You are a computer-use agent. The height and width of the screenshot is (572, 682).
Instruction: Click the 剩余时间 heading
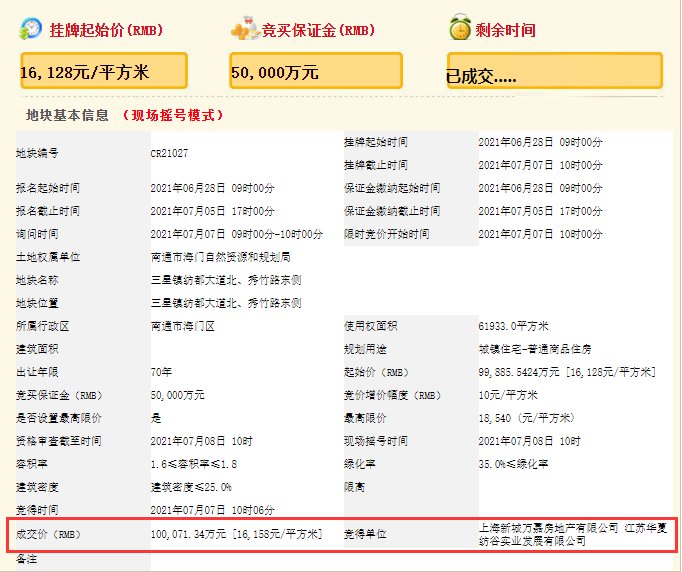coord(505,30)
